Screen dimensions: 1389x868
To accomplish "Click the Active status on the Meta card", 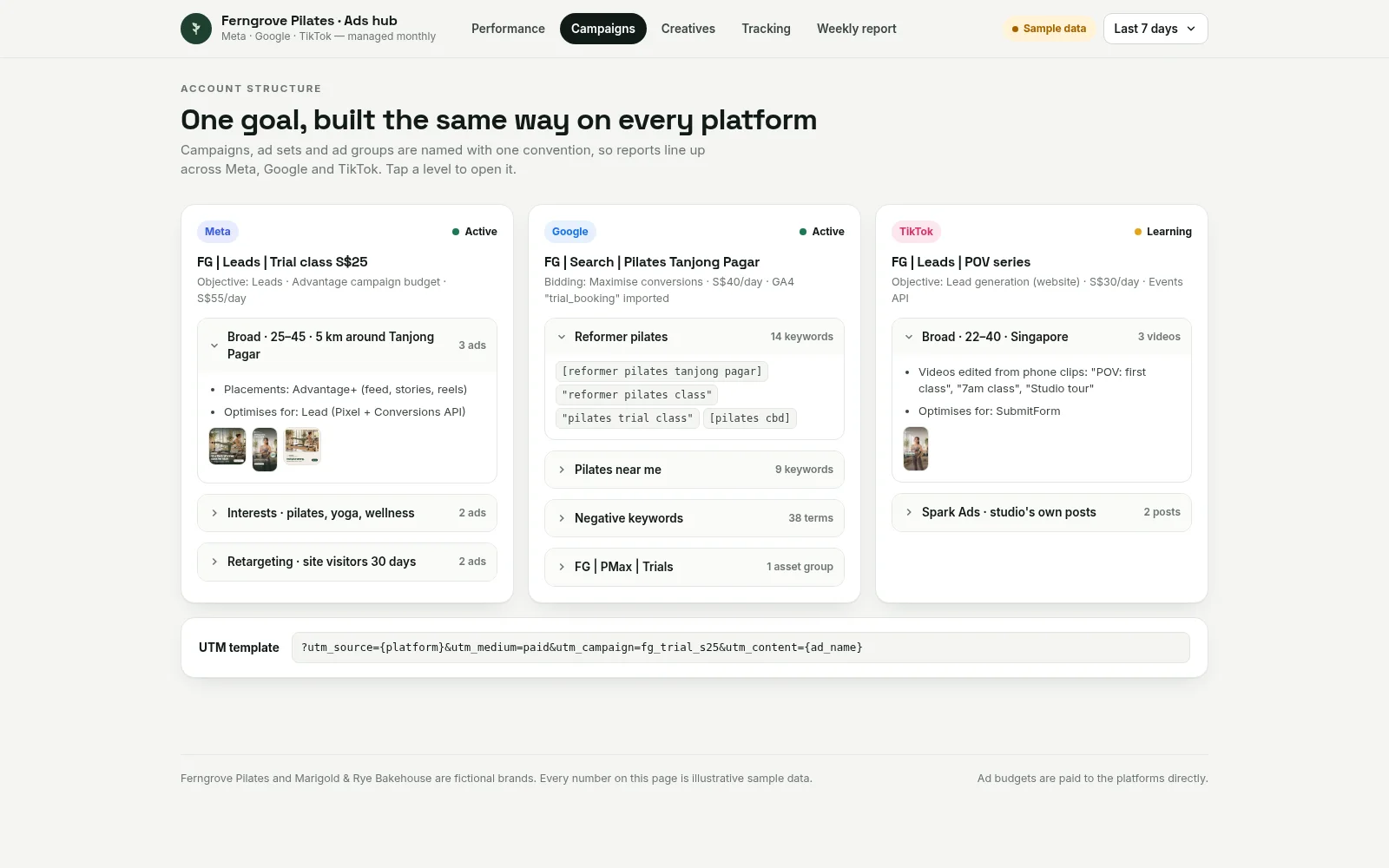I will (x=475, y=232).
